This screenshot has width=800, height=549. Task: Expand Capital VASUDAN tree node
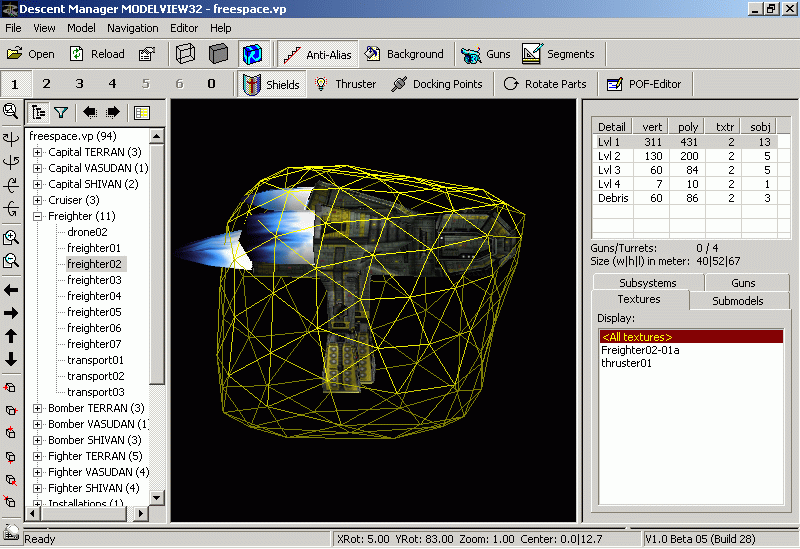37,168
